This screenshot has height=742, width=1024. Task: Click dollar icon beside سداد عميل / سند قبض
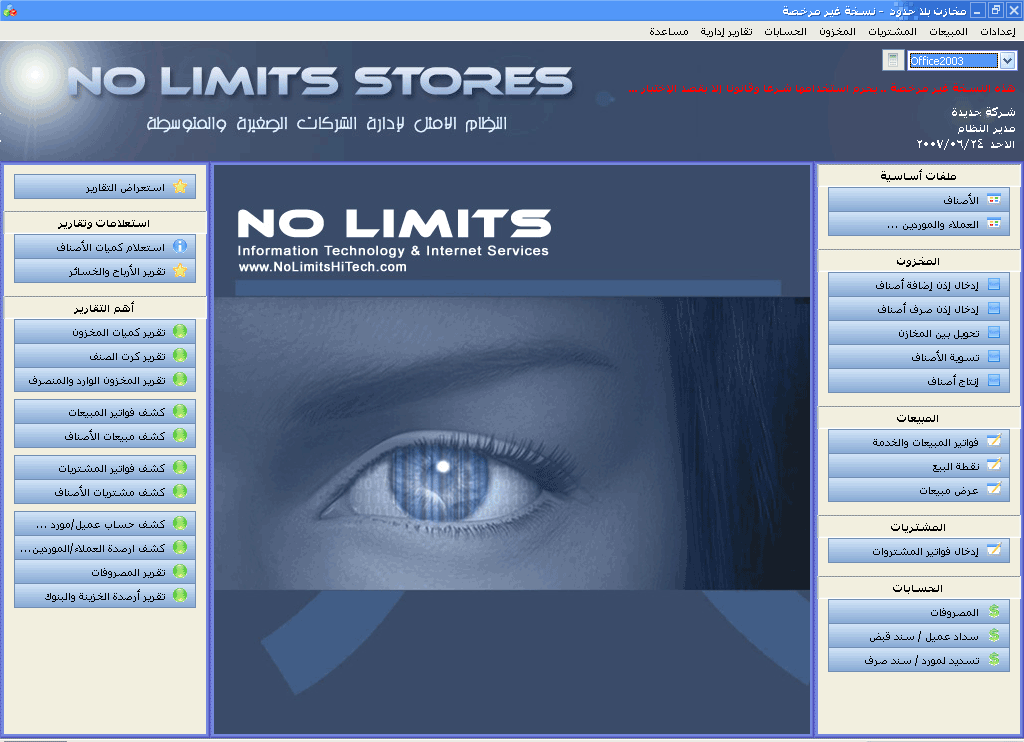994,635
